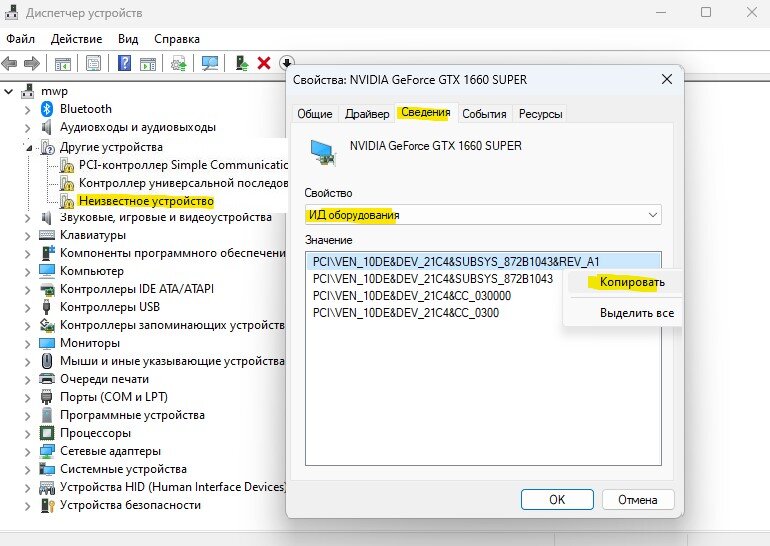The width and height of the screenshot is (770, 546).
Task: Open the blue Help question-mark icon
Action: (x=125, y=63)
